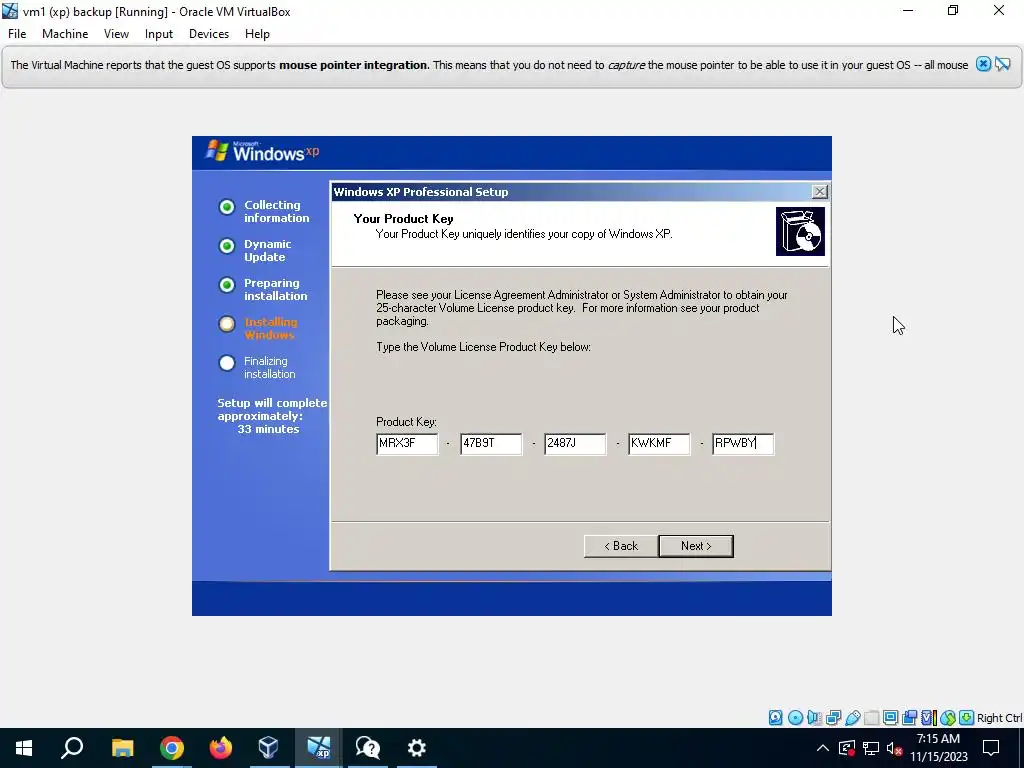Click the Next button
Image resolution: width=1024 pixels, height=768 pixels.
click(696, 546)
